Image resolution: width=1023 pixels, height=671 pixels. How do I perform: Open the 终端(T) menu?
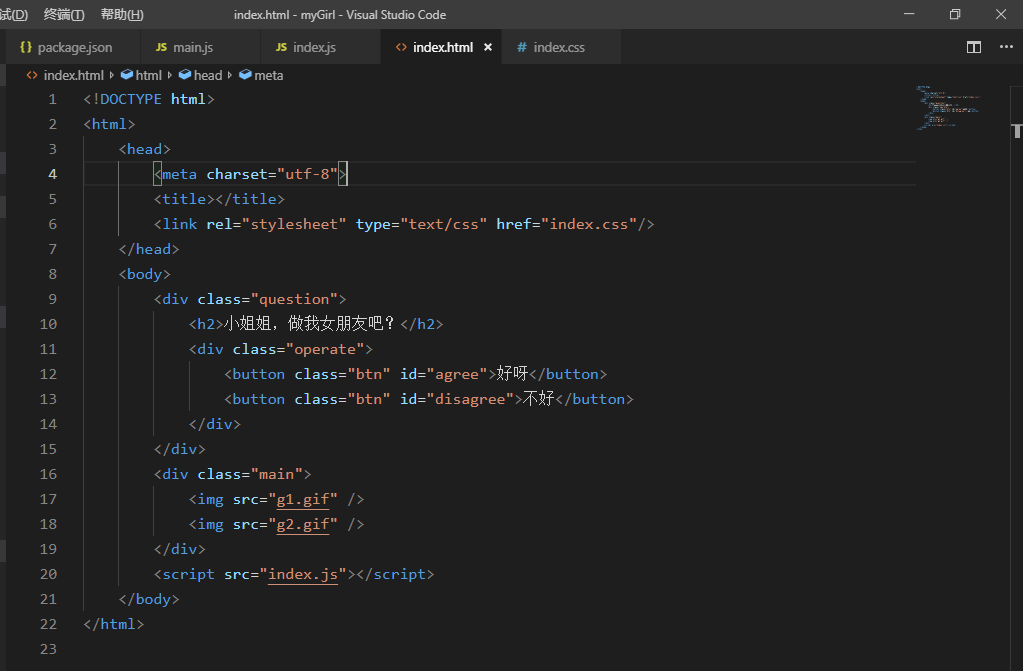64,14
